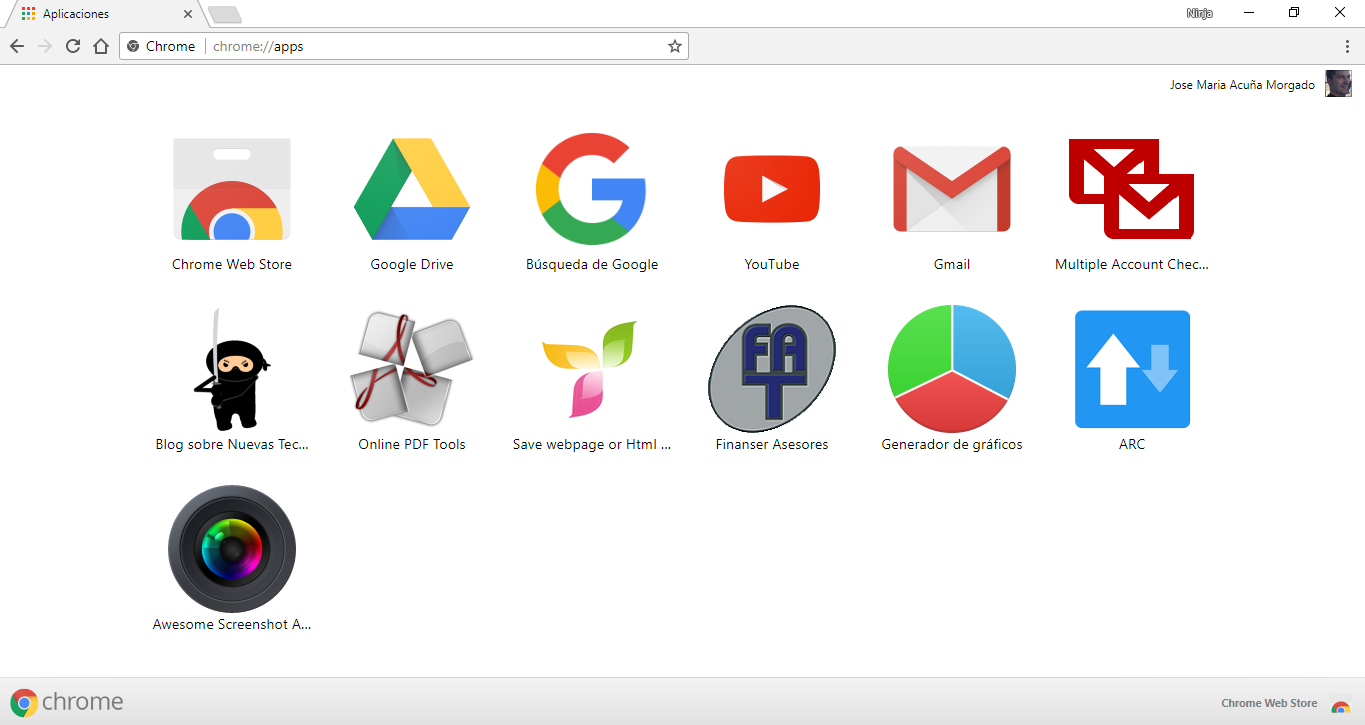
Task: Click the forward navigation arrow
Action: click(45, 46)
